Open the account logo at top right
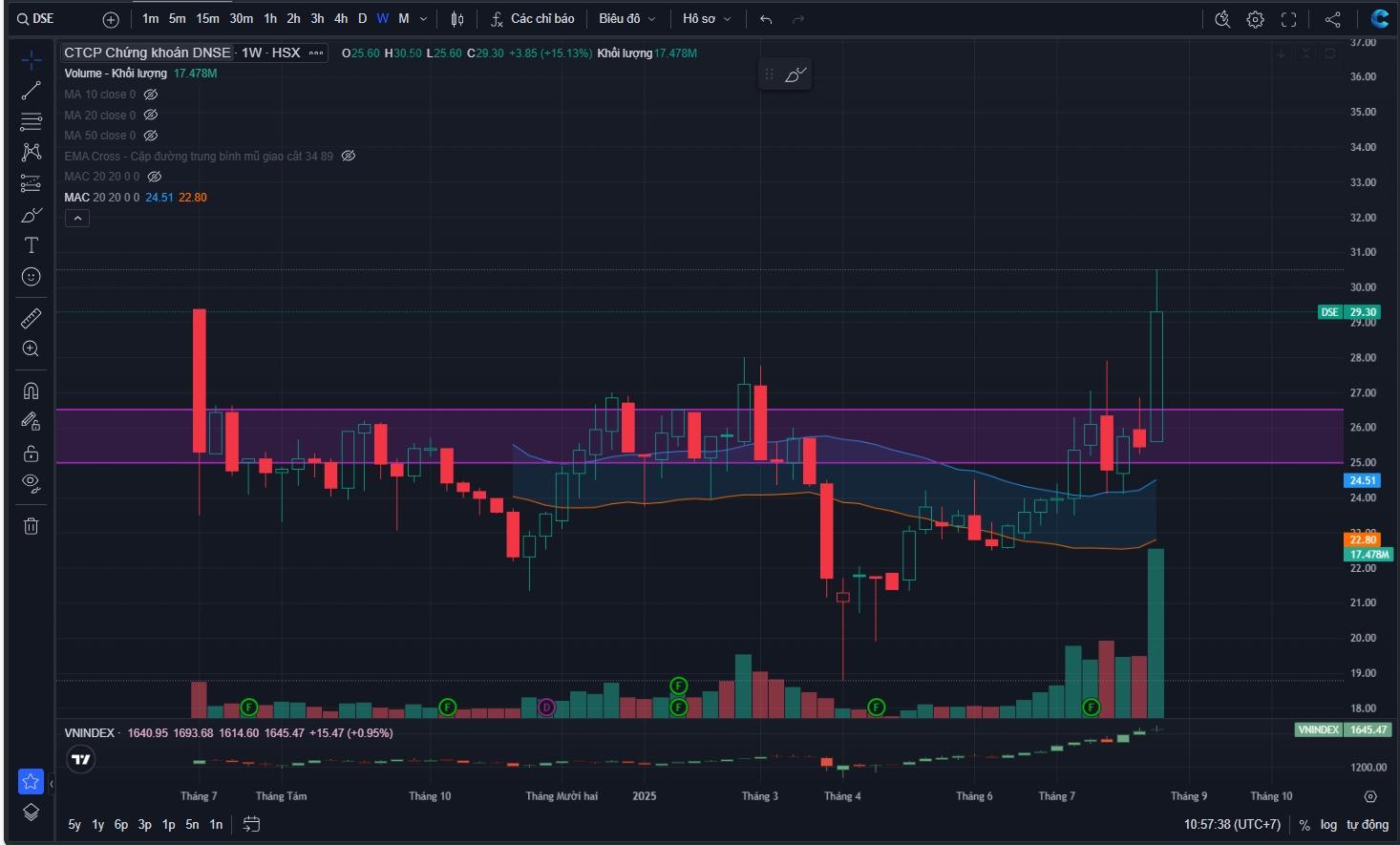The image size is (1400, 845). coord(1379,19)
